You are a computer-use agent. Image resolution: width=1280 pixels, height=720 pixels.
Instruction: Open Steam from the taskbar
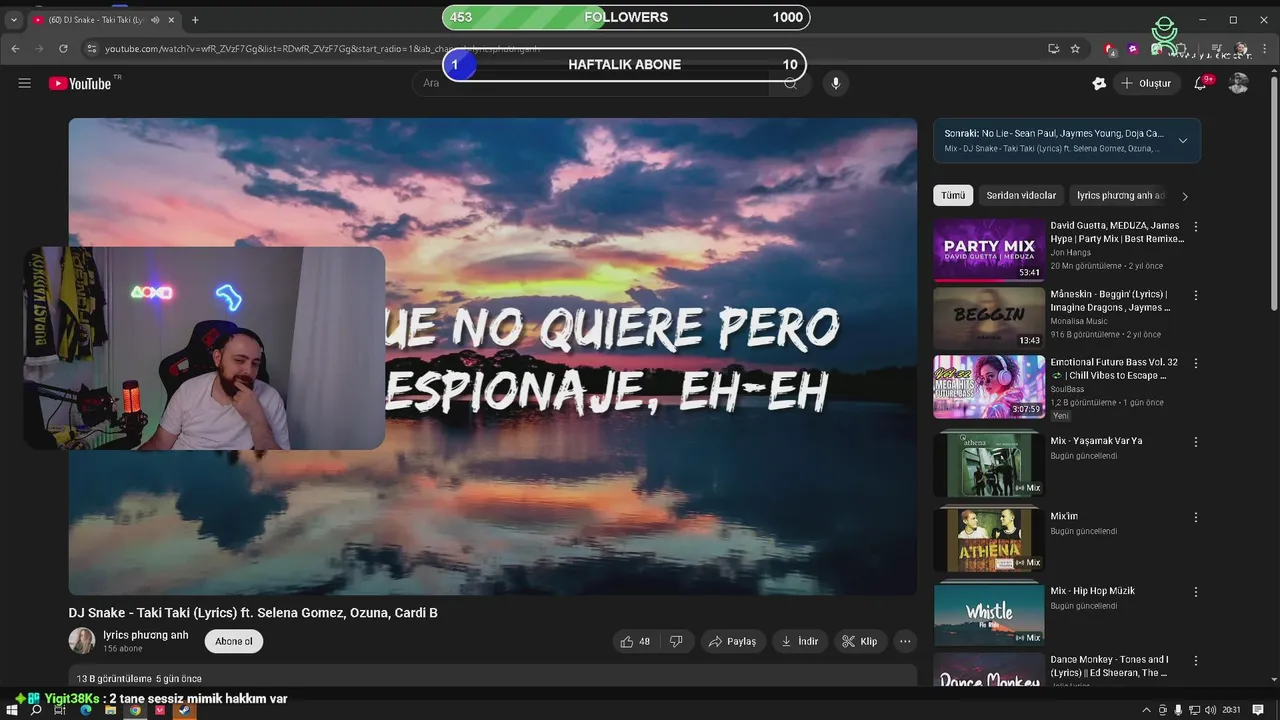point(184,710)
